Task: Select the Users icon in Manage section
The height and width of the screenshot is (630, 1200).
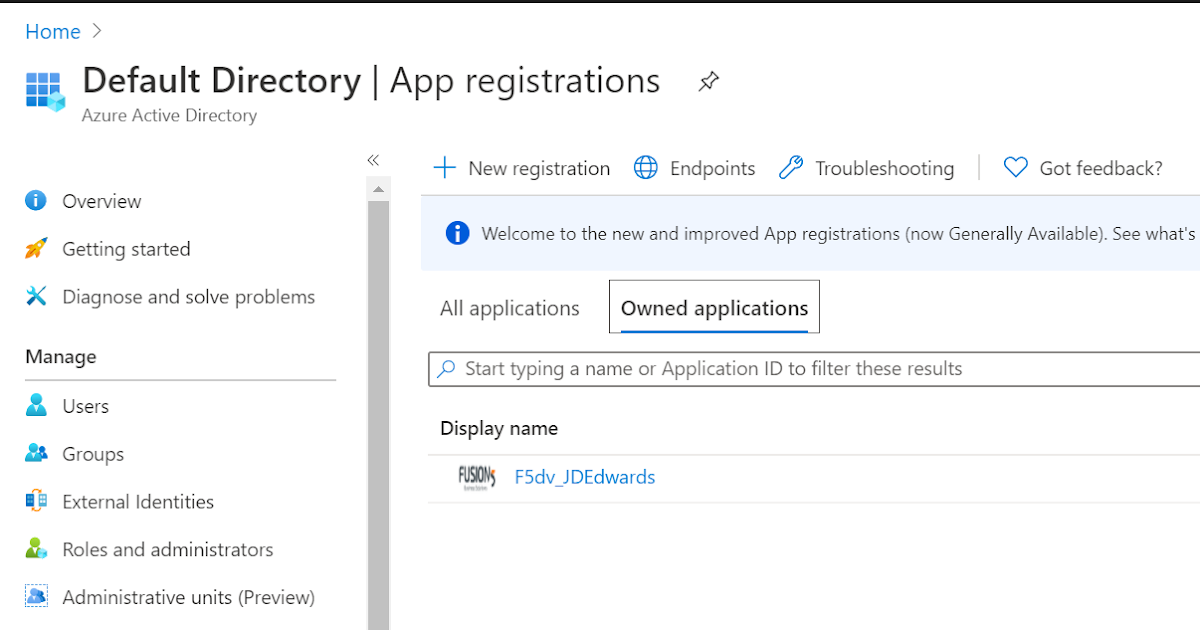Action: click(x=37, y=405)
